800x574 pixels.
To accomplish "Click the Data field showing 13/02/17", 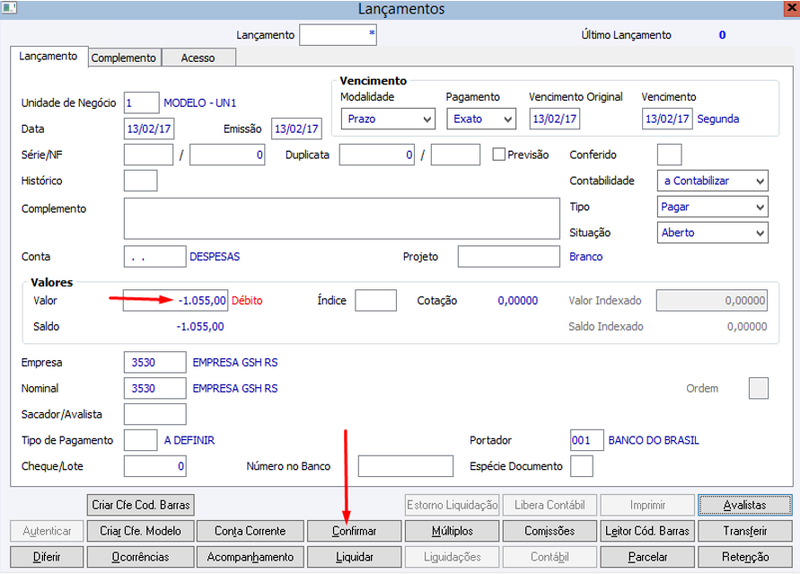I will pyautogui.click(x=149, y=129).
